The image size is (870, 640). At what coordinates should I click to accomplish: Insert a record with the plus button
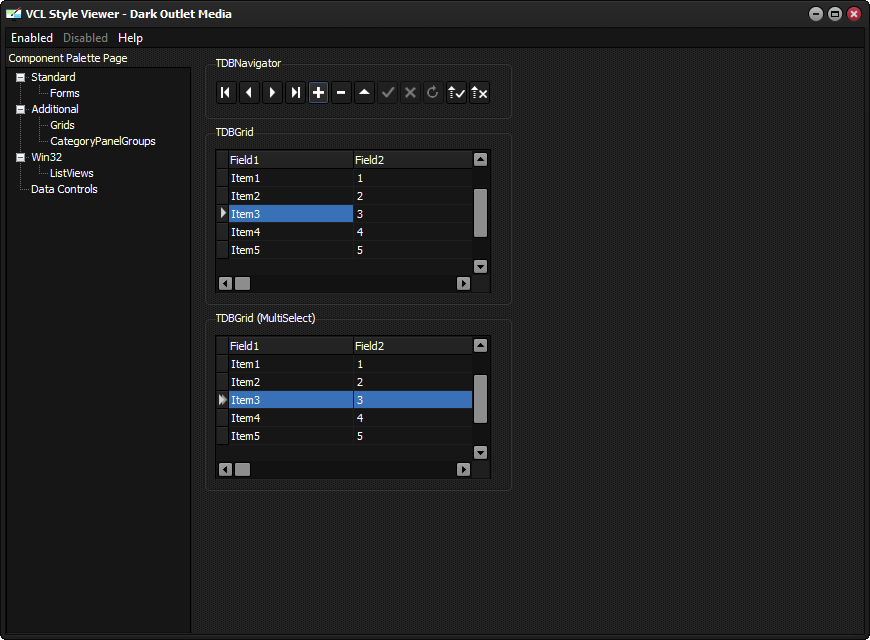click(x=318, y=93)
